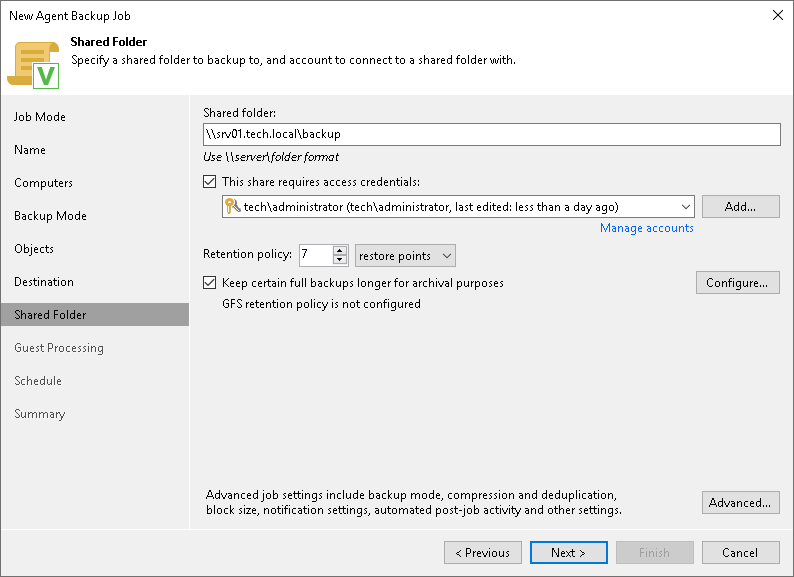Close the New Agent Backup Job dialog
The height and width of the screenshot is (577, 794).
(778, 15)
